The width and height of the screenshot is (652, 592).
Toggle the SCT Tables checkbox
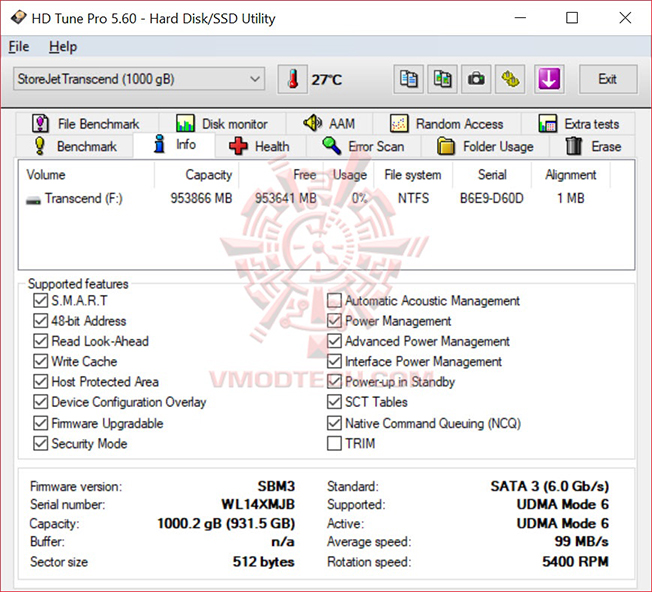pyautogui.click(x=334, y=402)
